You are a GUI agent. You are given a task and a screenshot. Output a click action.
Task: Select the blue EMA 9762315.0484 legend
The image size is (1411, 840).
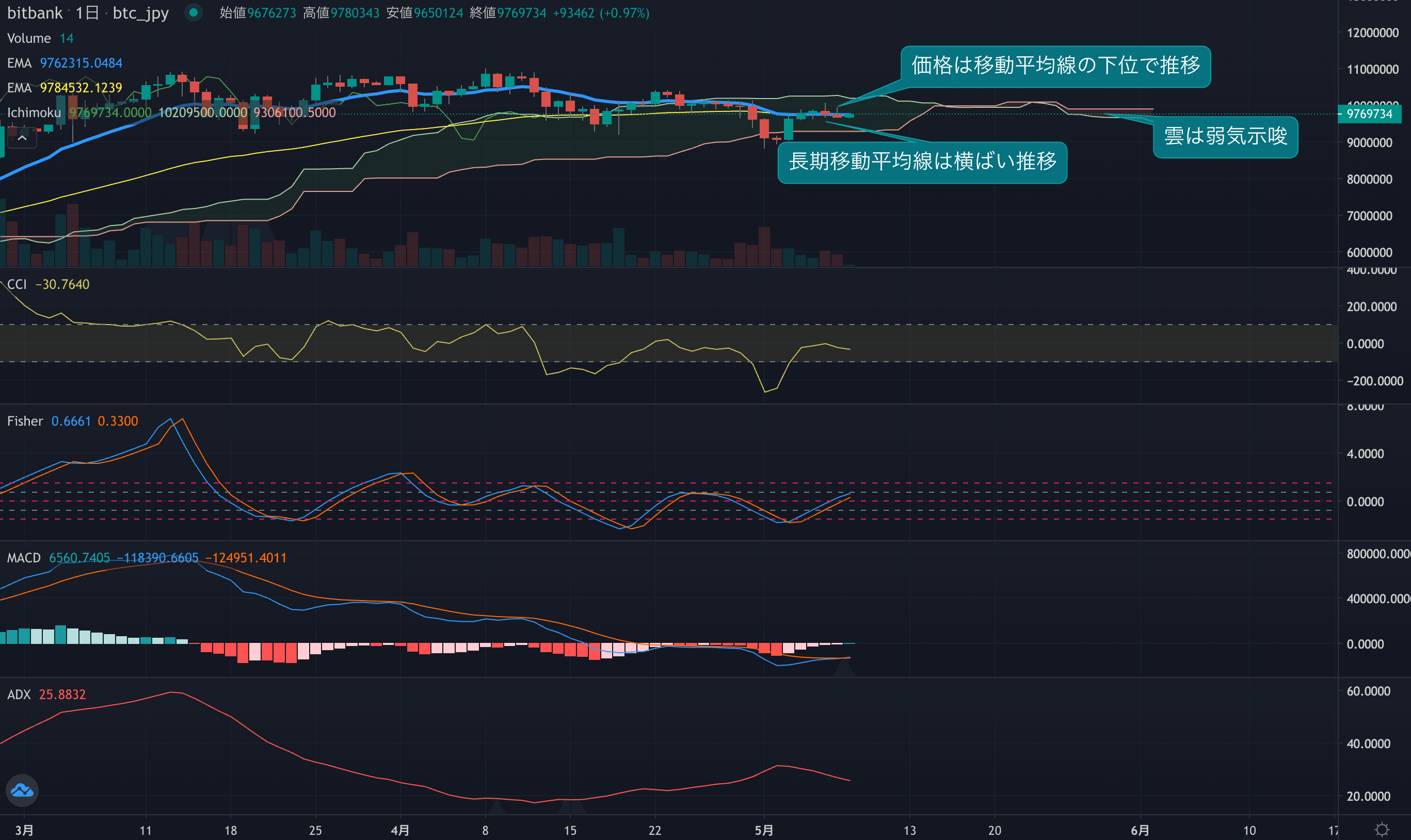point(19,63)
